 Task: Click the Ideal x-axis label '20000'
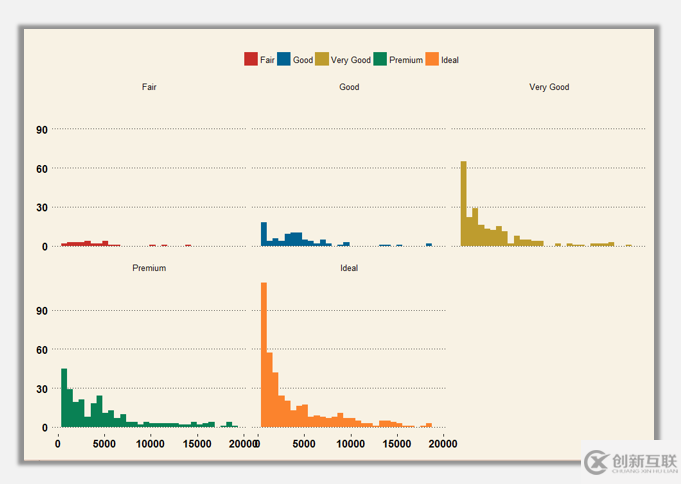(x=443, y=444)
